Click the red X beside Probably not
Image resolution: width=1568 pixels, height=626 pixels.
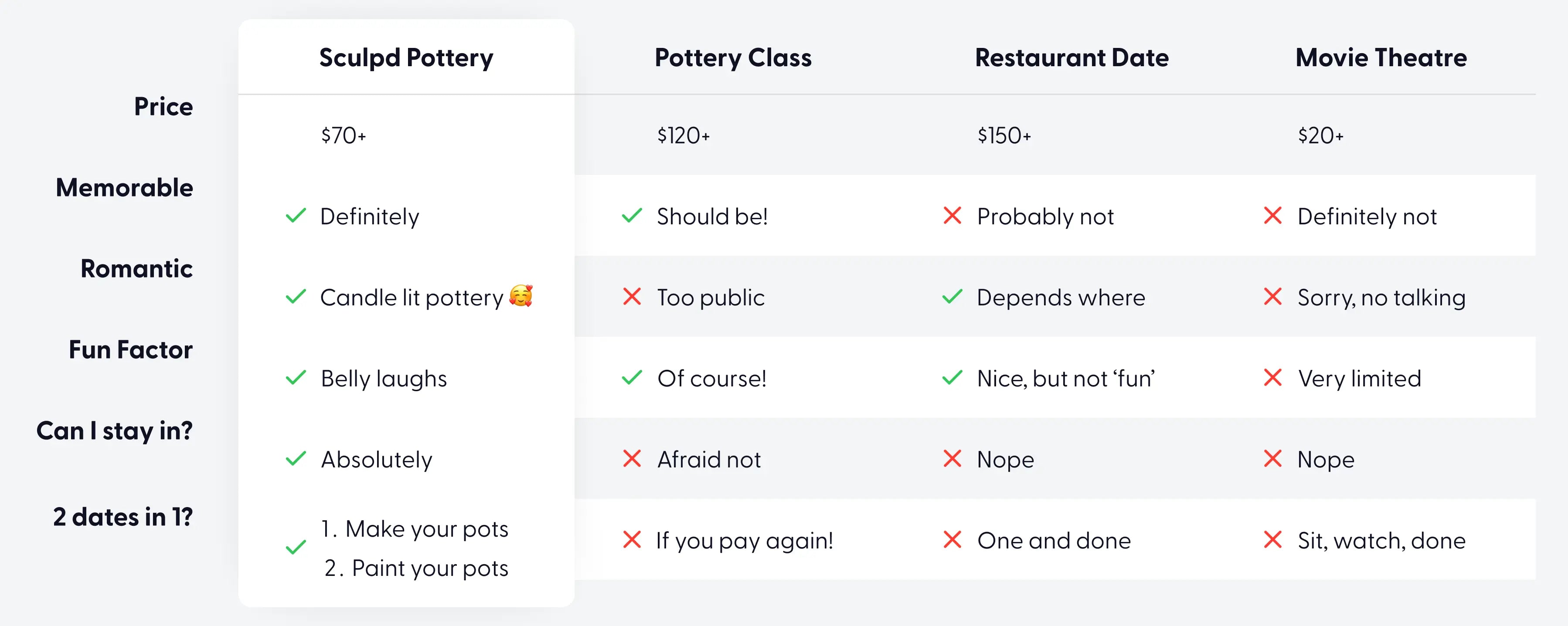pyautogui.click(x=952, y=215)
